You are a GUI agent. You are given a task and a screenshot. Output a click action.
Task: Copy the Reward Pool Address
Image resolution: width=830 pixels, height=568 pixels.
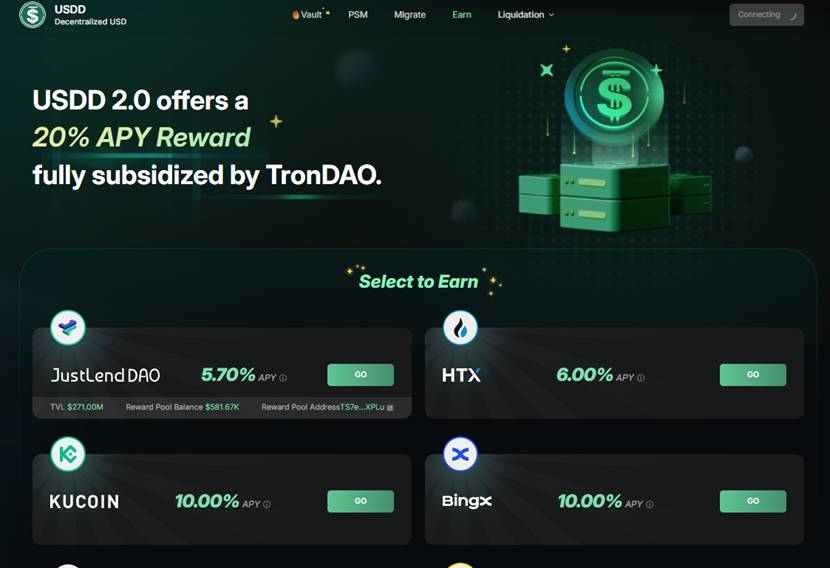pyautogui.click(x=390, y=407)
